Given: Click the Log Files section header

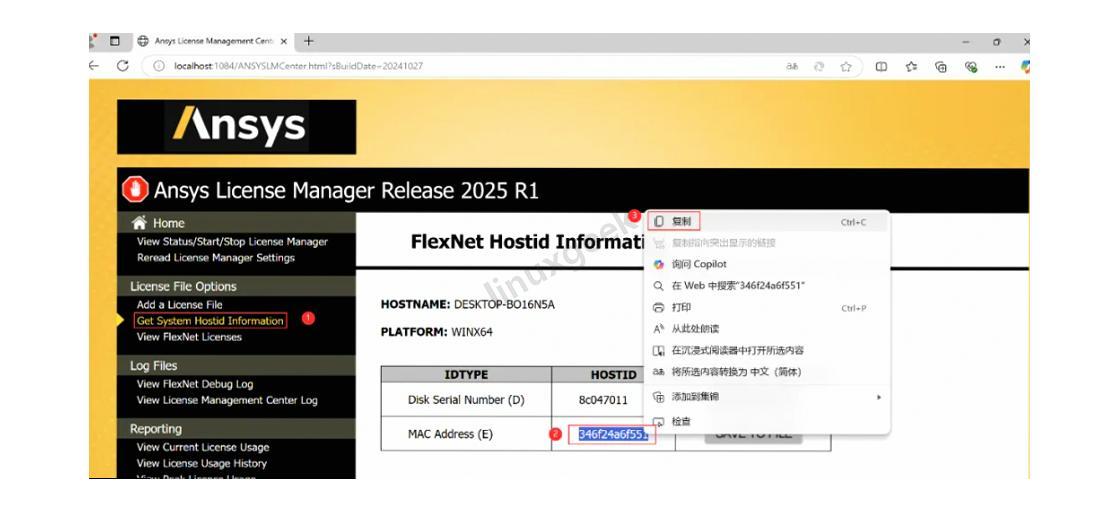Looking at the screenshot, I should click(153, 365).
